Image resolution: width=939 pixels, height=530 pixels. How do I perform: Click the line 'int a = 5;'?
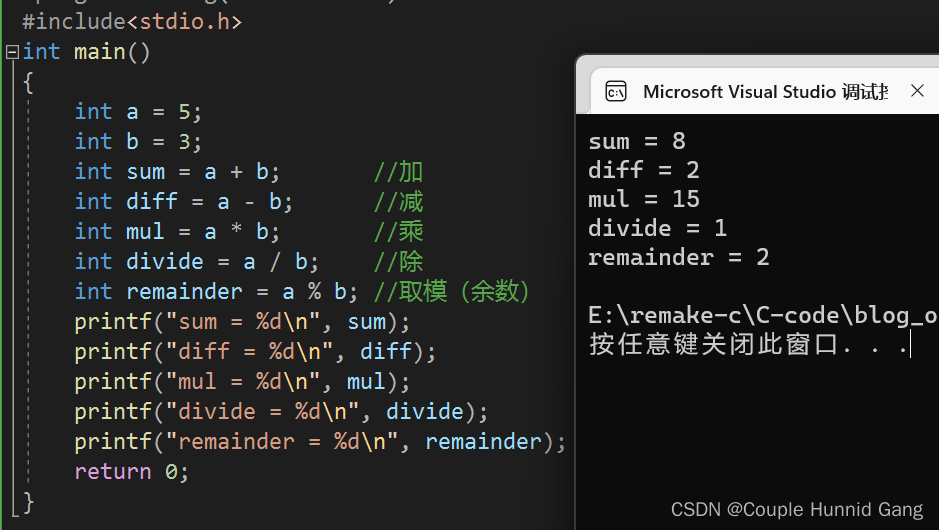(138, 112)
